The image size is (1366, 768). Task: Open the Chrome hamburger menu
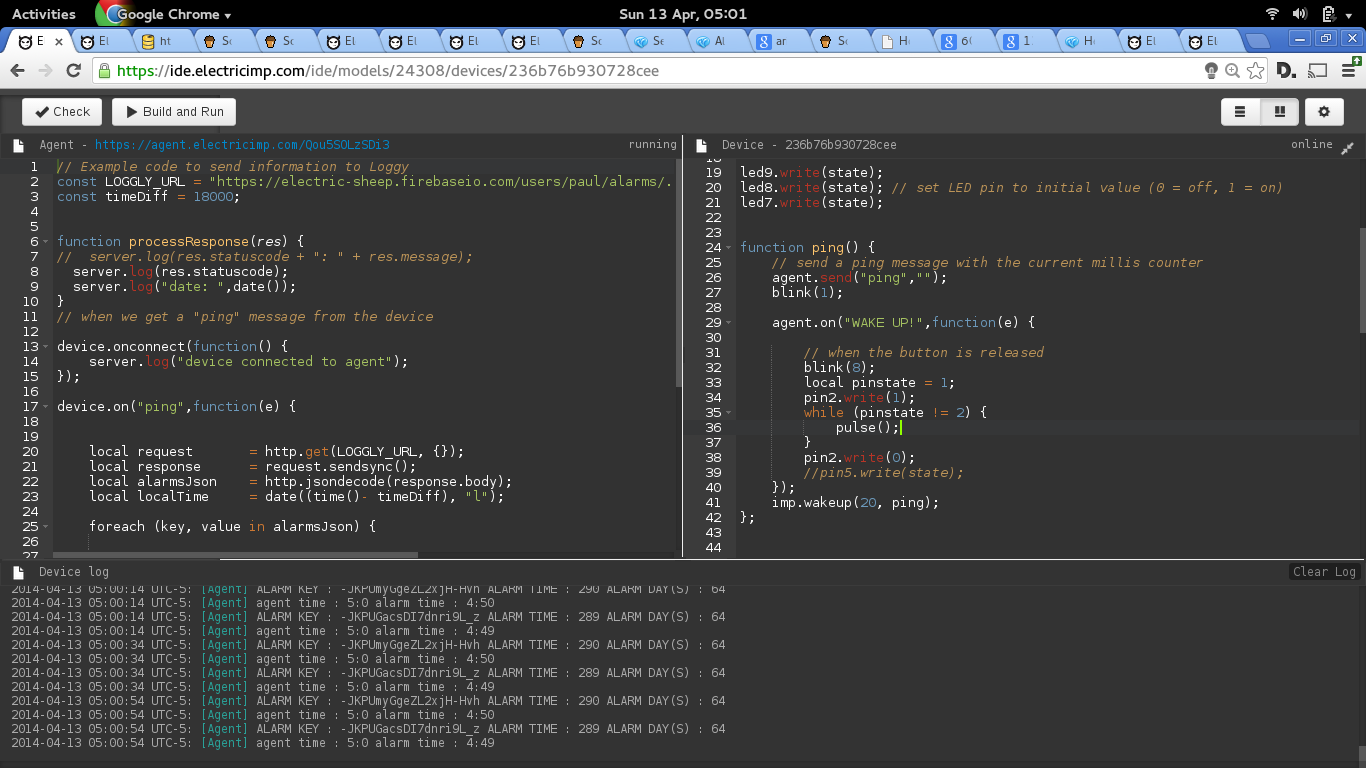(x=1347, y=71)
